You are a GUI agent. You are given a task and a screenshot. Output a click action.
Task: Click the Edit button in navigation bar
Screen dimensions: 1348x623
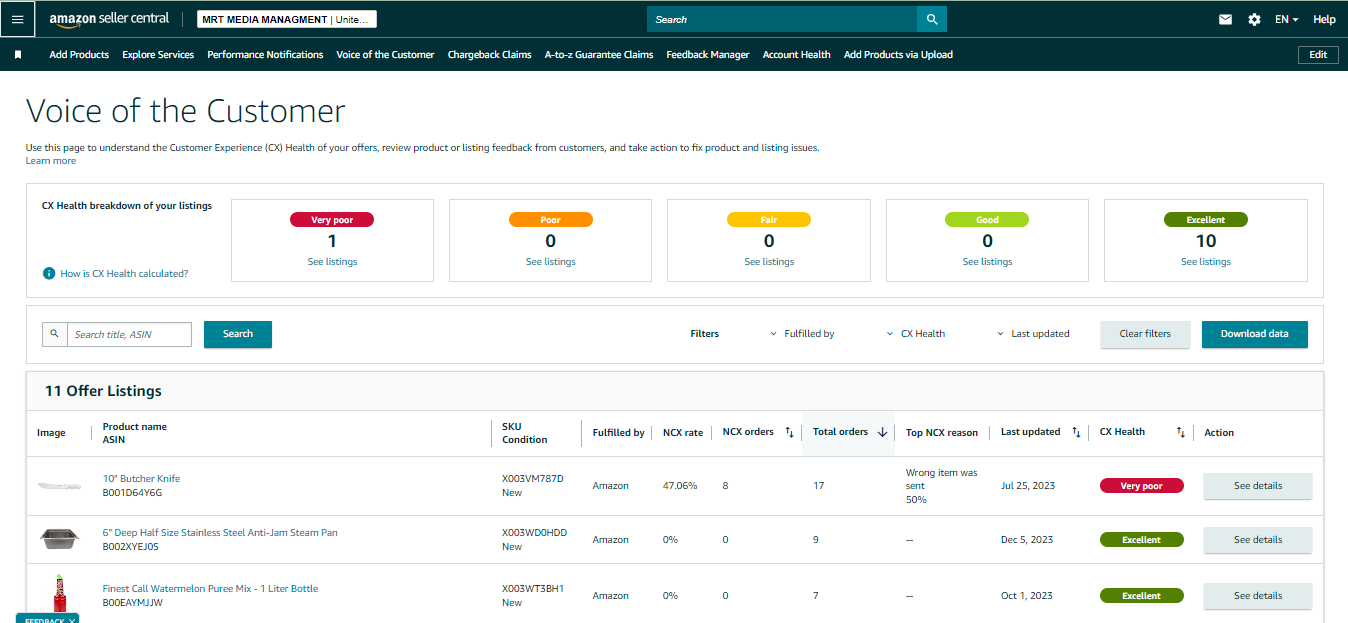1318,55
